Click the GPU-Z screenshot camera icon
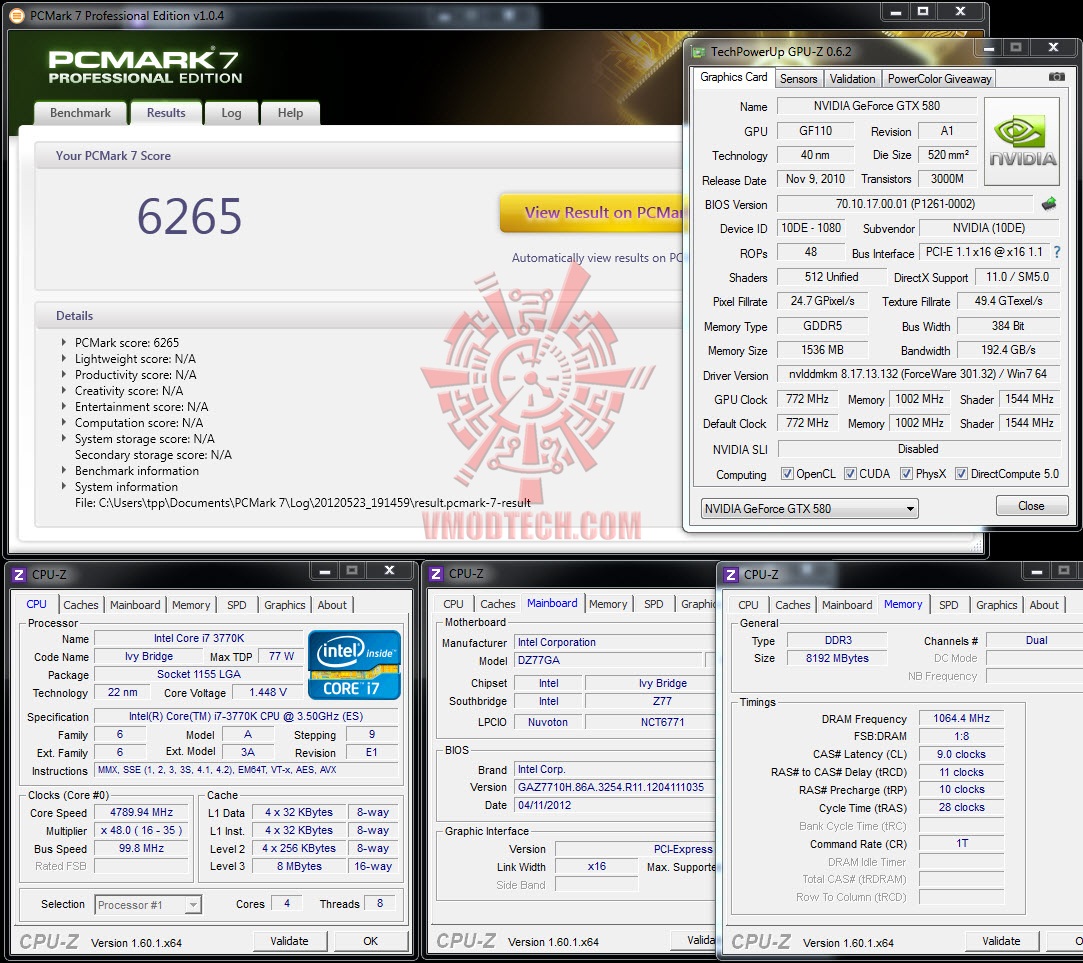 (x=1056, y=77)
